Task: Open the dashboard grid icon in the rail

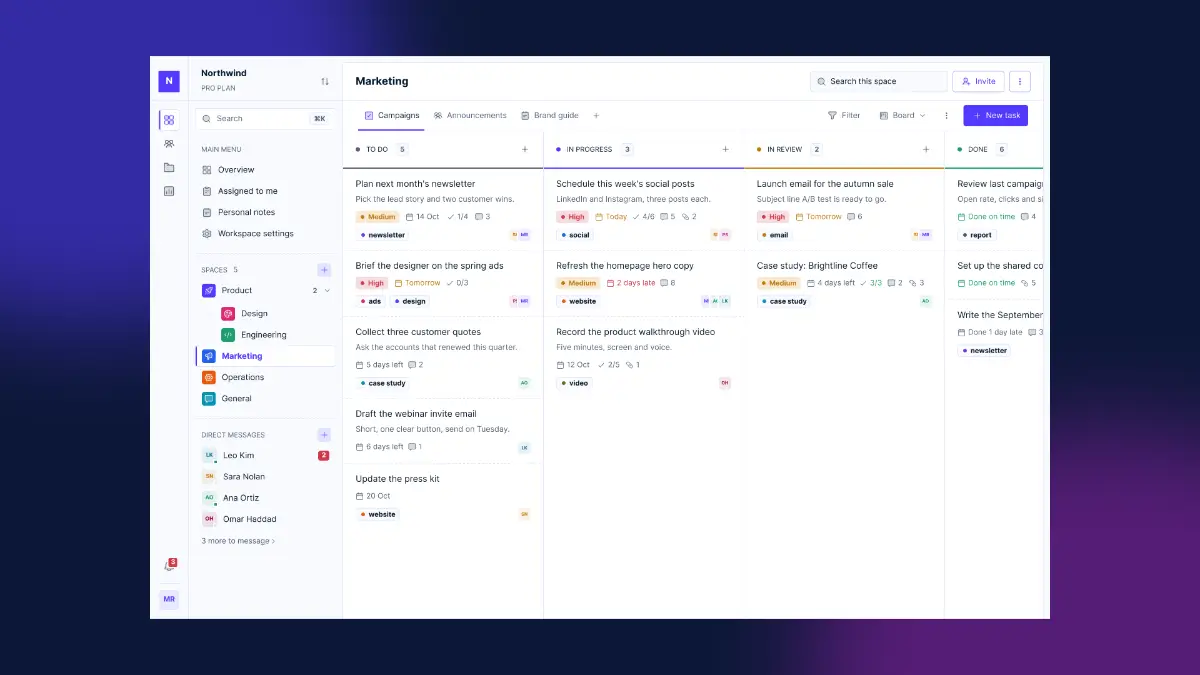Action: [x=169, y=120]
